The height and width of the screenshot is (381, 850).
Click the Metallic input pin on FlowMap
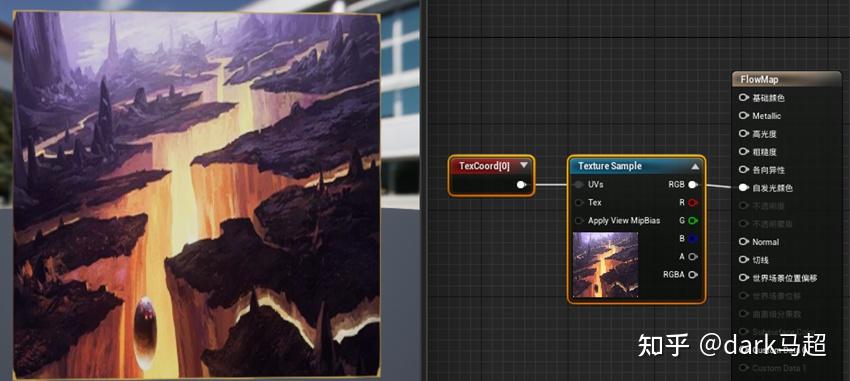pyautogui.click(x=744, y=116)
